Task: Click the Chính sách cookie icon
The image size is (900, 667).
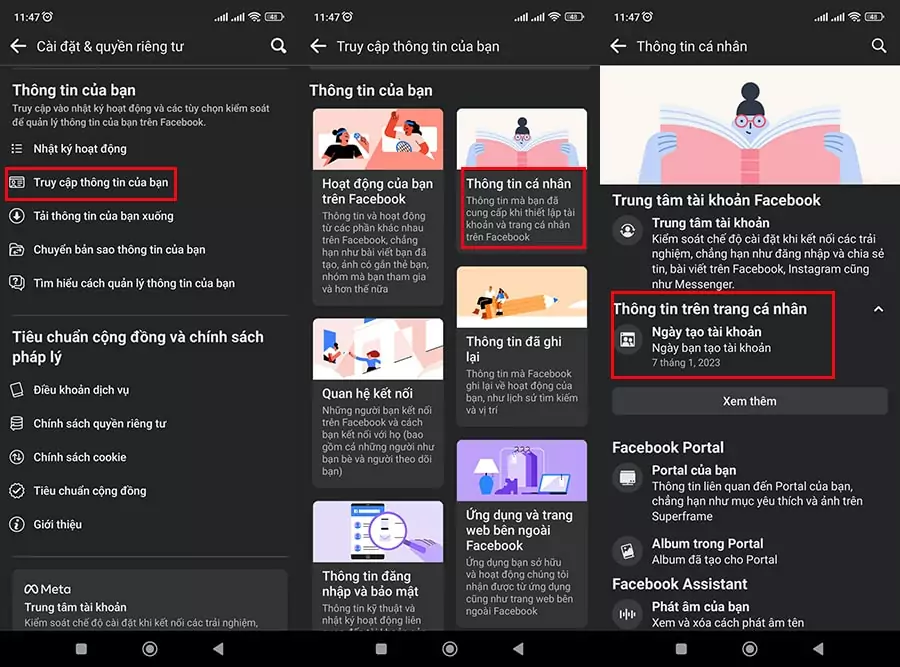Action: coord(17,457)
